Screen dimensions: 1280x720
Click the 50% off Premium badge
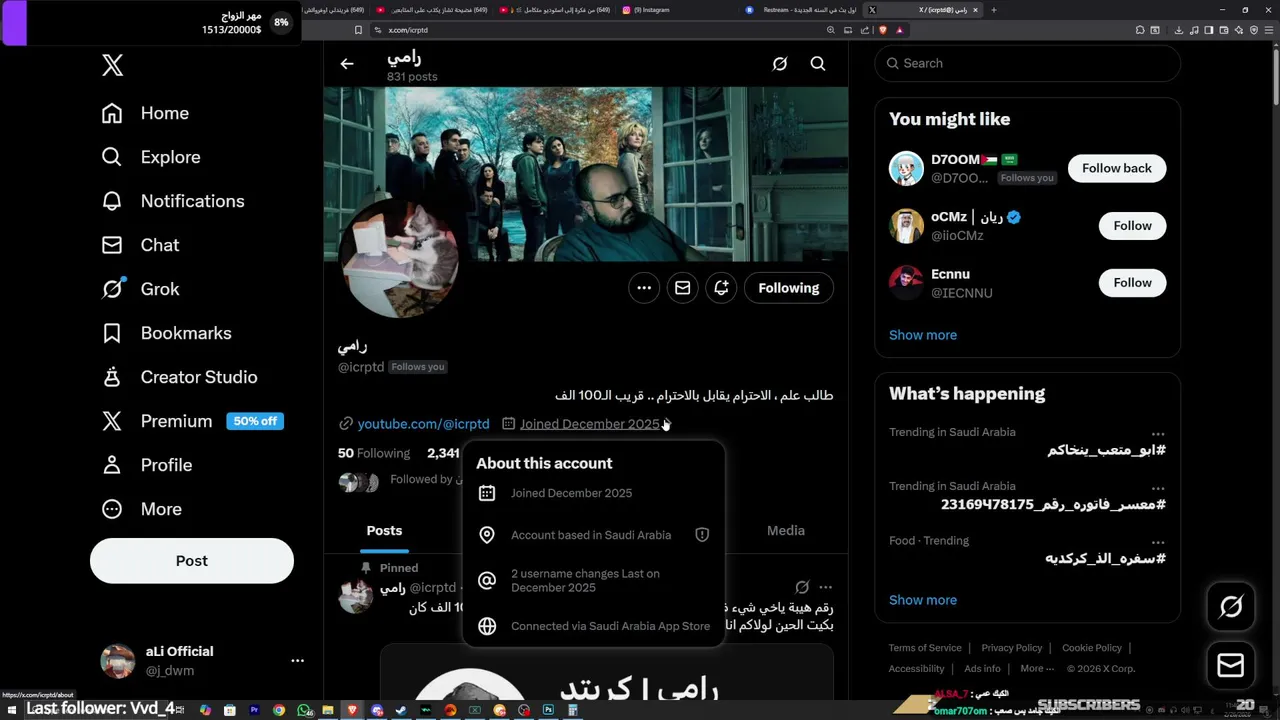click(255, 421)
